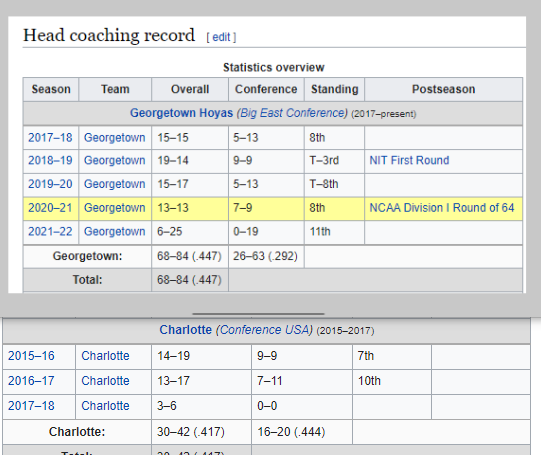The height and width of the screenshot is (455, 541).
Task: Open the 2016–17 season link
Action: [x=31, y=381]
